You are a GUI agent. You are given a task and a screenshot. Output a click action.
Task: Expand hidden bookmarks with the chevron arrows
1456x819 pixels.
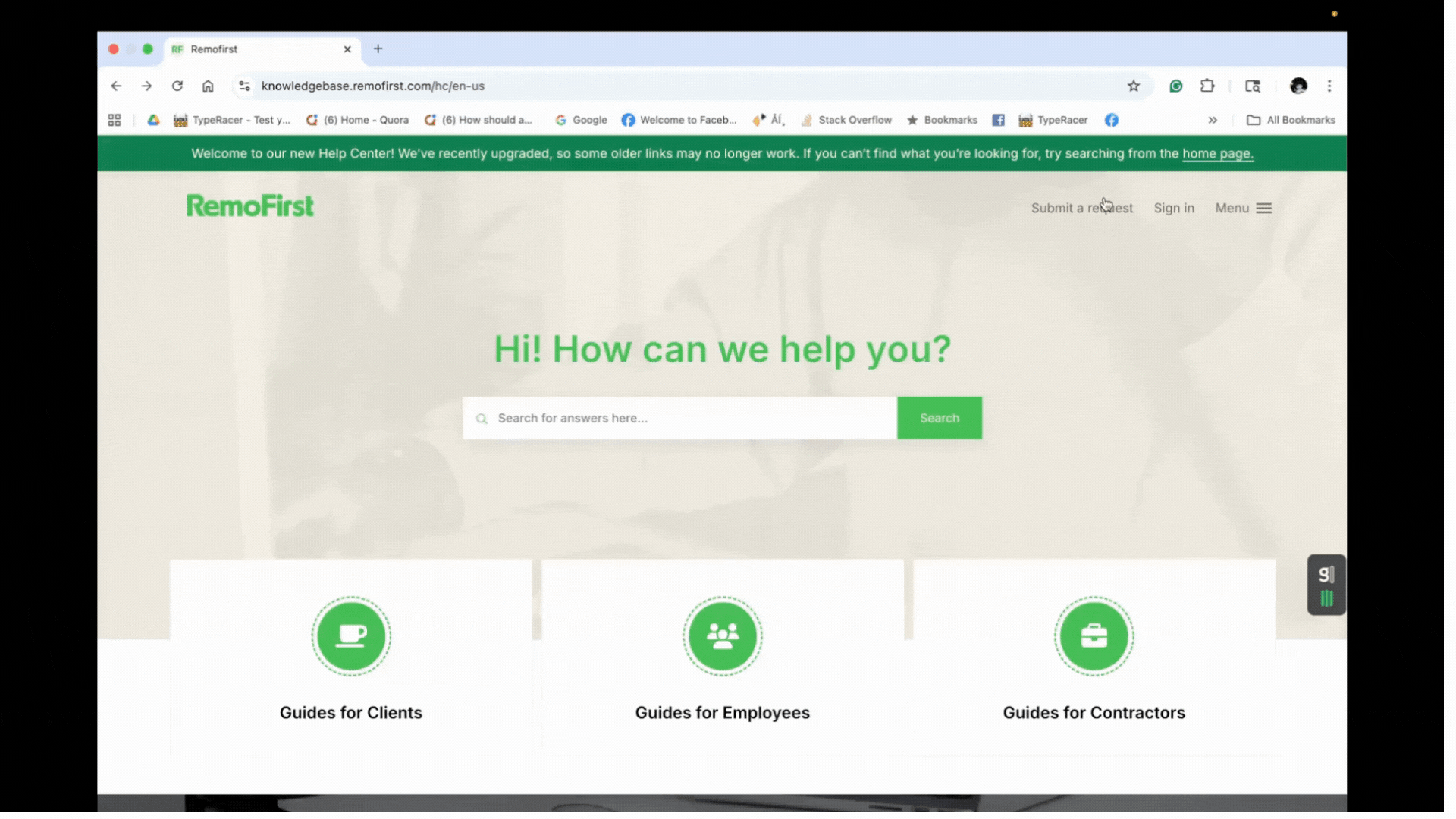point(1213,120)
